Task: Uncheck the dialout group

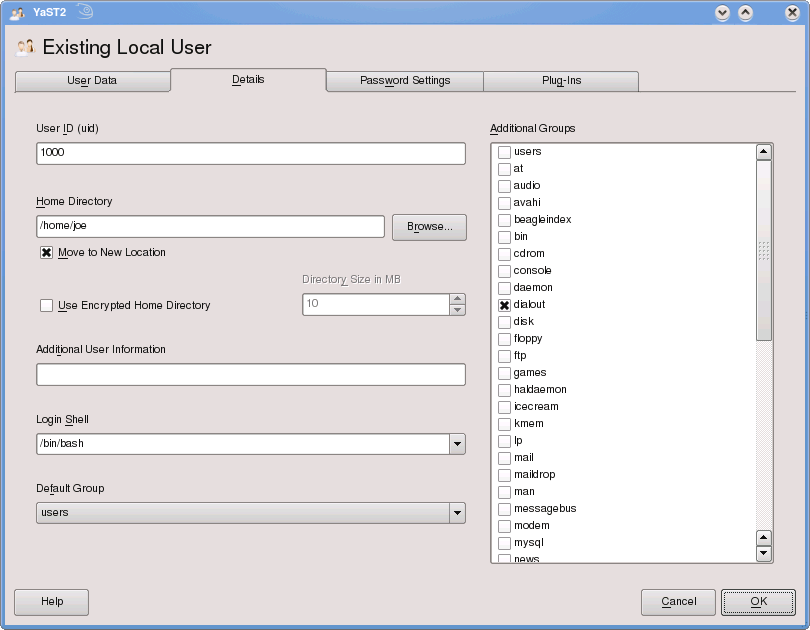Action: point(504,305)
